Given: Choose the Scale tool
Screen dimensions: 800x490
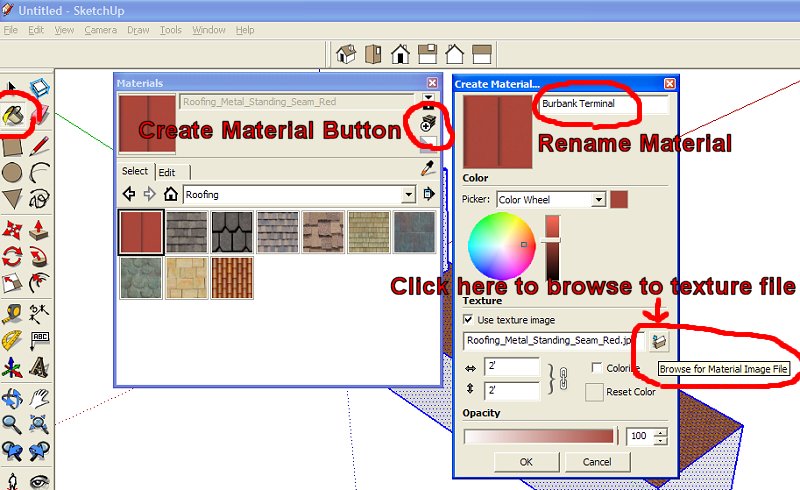Looking at the screenshot, I should click(12, 283).
